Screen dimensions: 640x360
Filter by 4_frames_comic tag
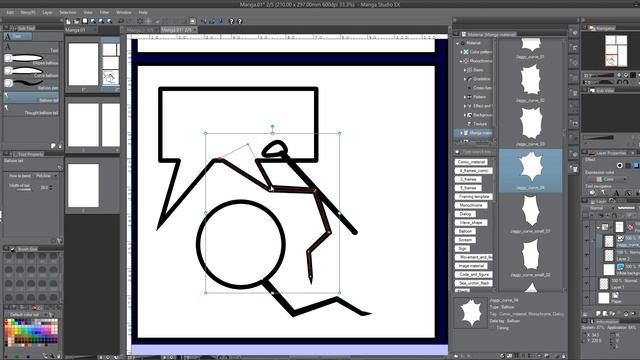473,171
